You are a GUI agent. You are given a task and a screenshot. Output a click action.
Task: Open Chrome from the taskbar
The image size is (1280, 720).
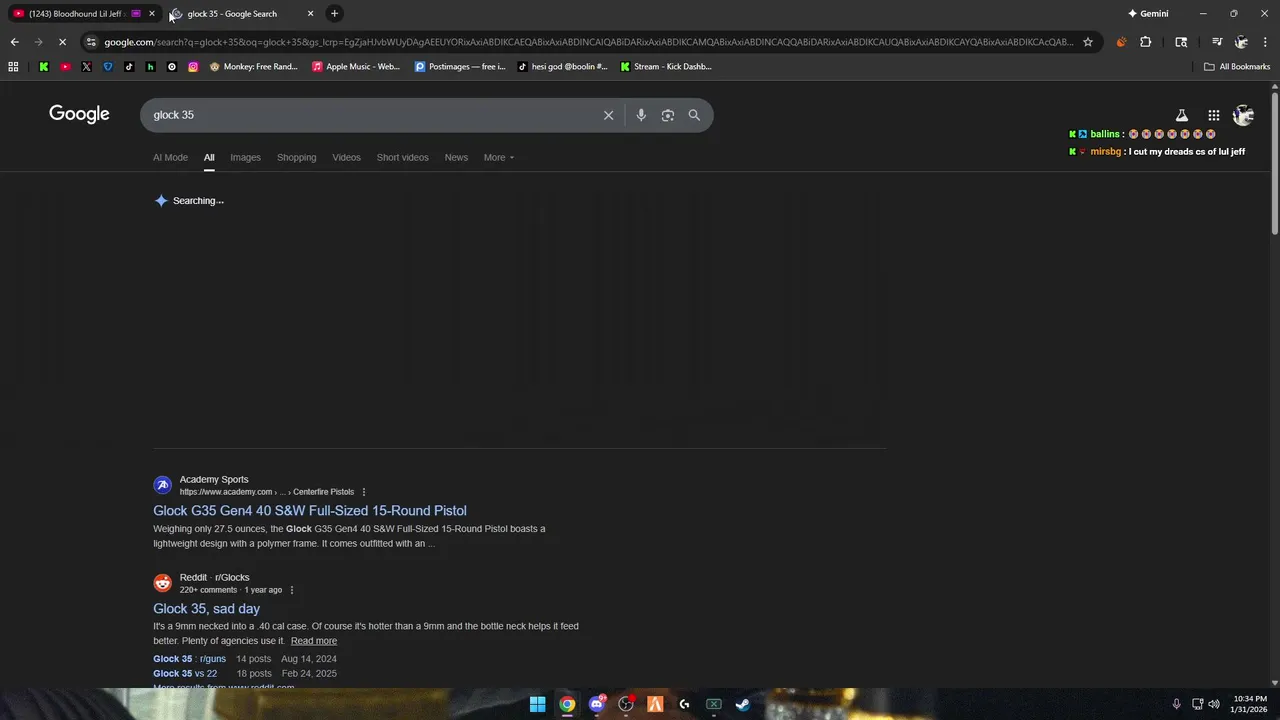click(567, 704)
